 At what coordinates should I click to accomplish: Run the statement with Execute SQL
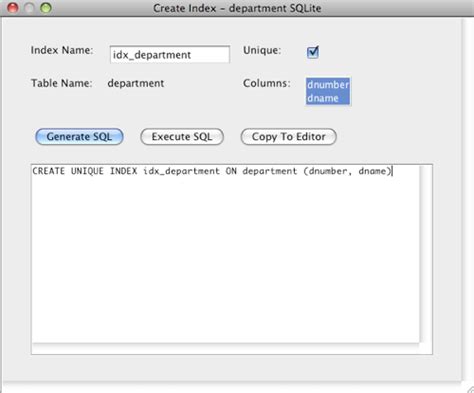point(182,137)
